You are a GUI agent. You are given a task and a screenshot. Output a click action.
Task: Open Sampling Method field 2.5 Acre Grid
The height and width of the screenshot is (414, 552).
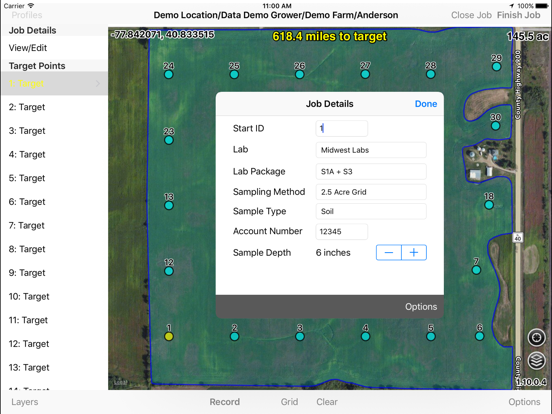pyautogui.click(x=371, y=192)
